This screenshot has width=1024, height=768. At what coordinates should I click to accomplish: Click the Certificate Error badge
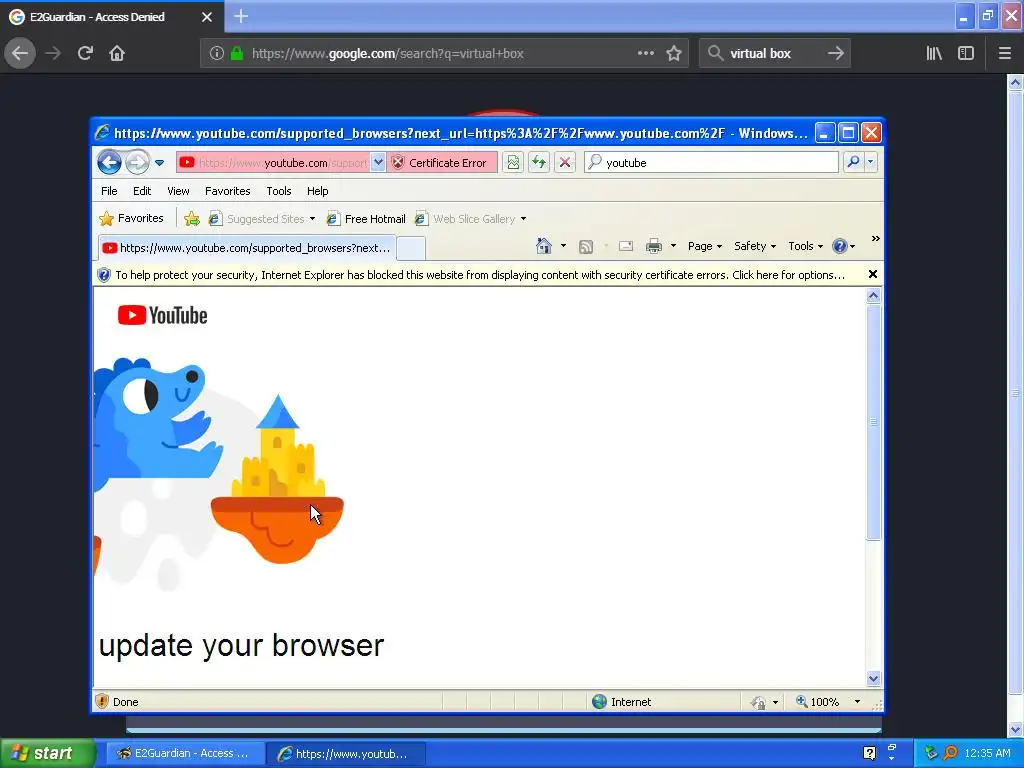click(x=441, y=163)
